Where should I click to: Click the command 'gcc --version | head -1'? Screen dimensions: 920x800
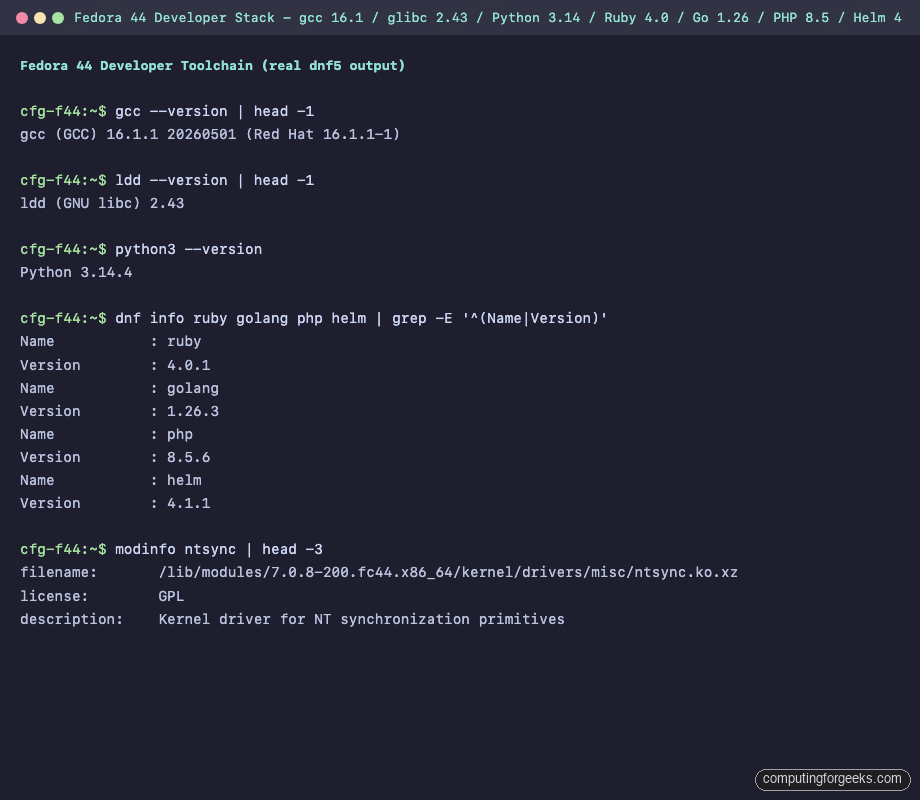[x=214, y=112]
